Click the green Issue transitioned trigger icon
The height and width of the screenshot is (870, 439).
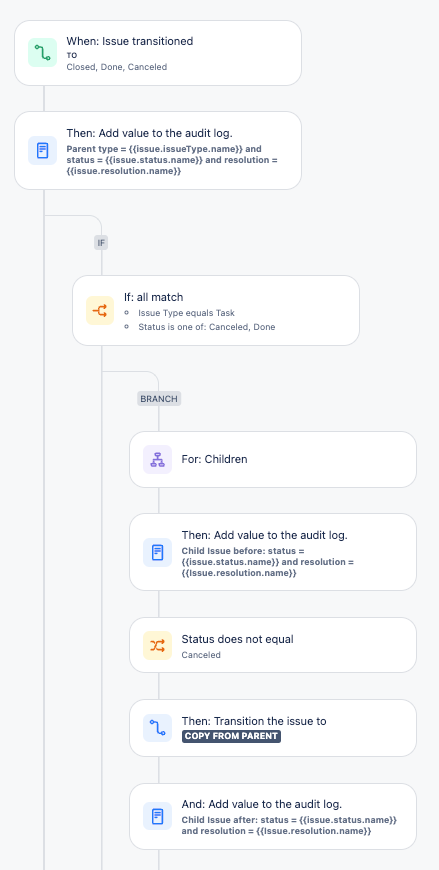[43, 53]
